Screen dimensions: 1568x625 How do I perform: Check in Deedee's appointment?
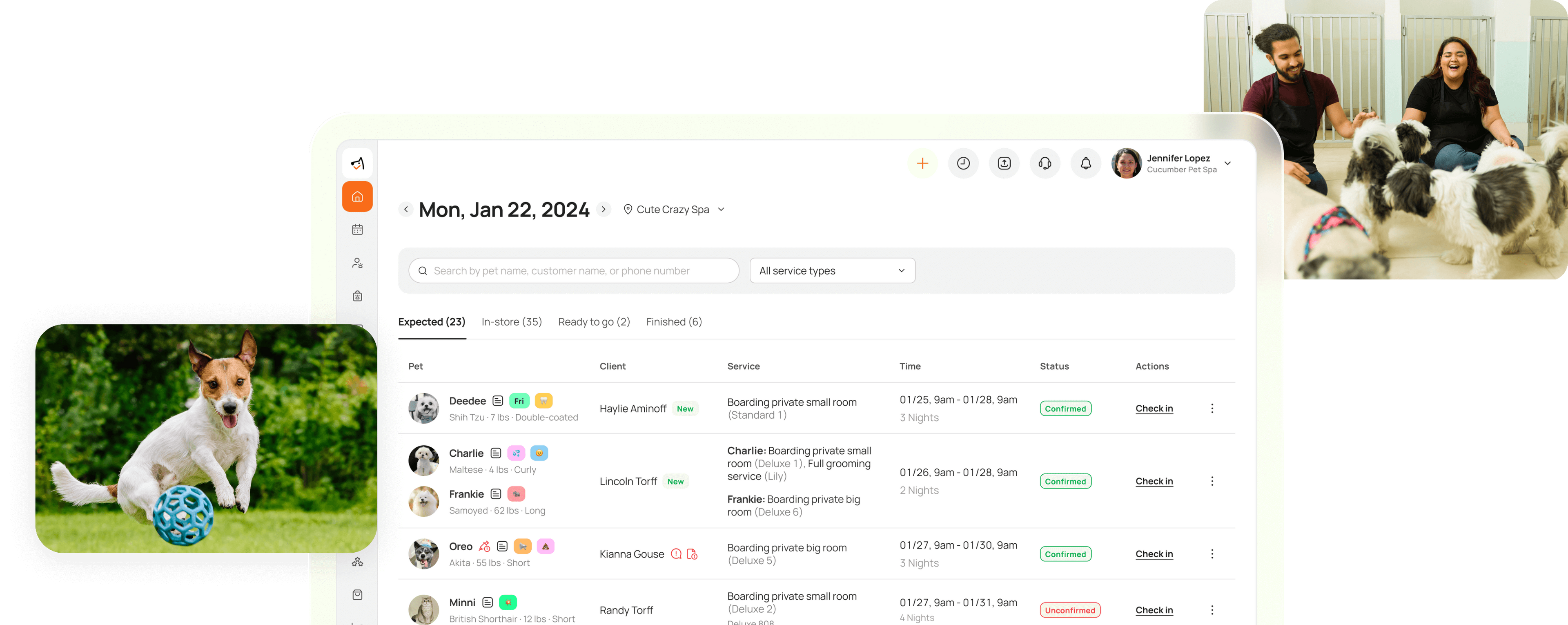[1154, 409]
